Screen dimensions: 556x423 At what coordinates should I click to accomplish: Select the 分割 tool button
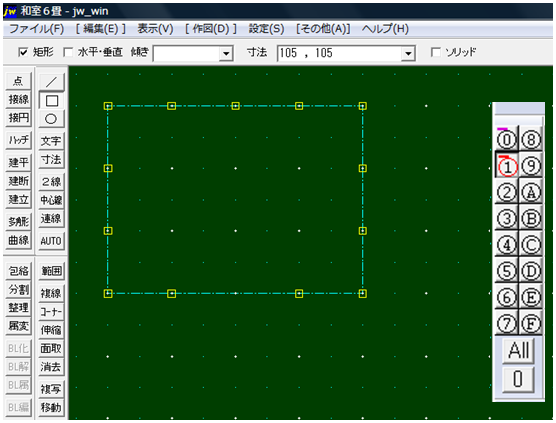tap(18, 289)
